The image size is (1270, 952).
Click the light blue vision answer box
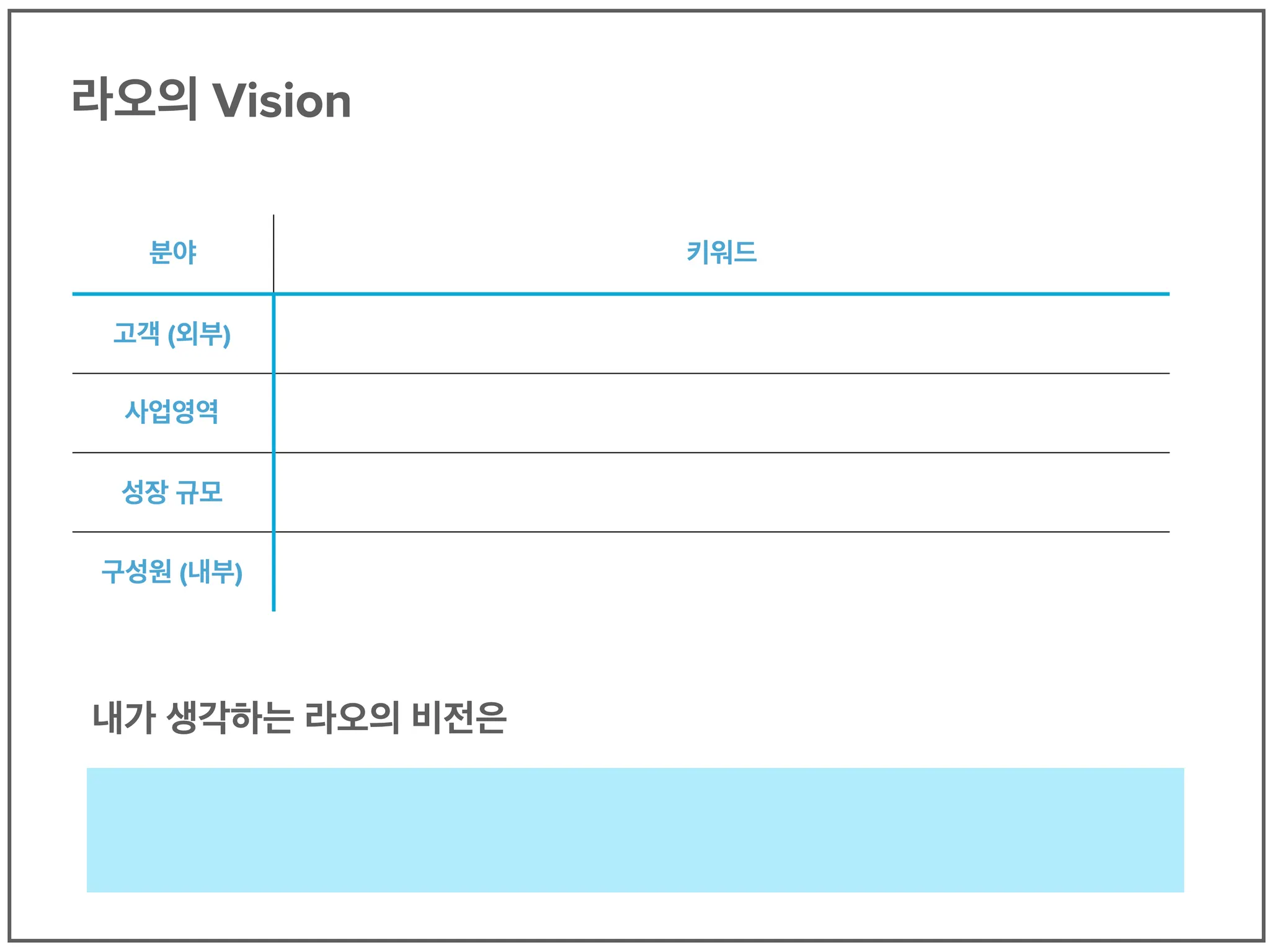tap(635, 830)
